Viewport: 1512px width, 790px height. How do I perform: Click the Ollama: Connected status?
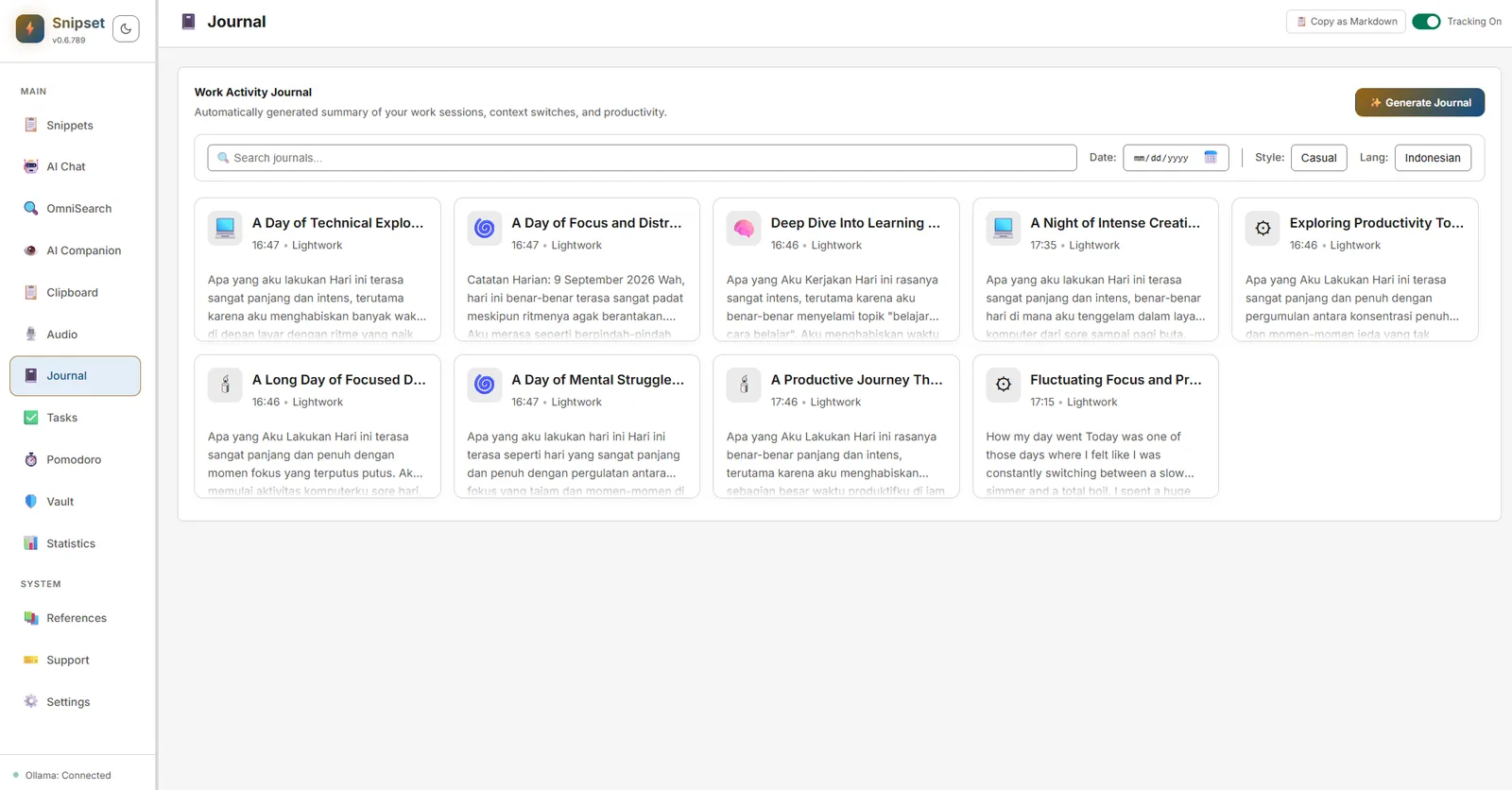[x=62, y=775]
